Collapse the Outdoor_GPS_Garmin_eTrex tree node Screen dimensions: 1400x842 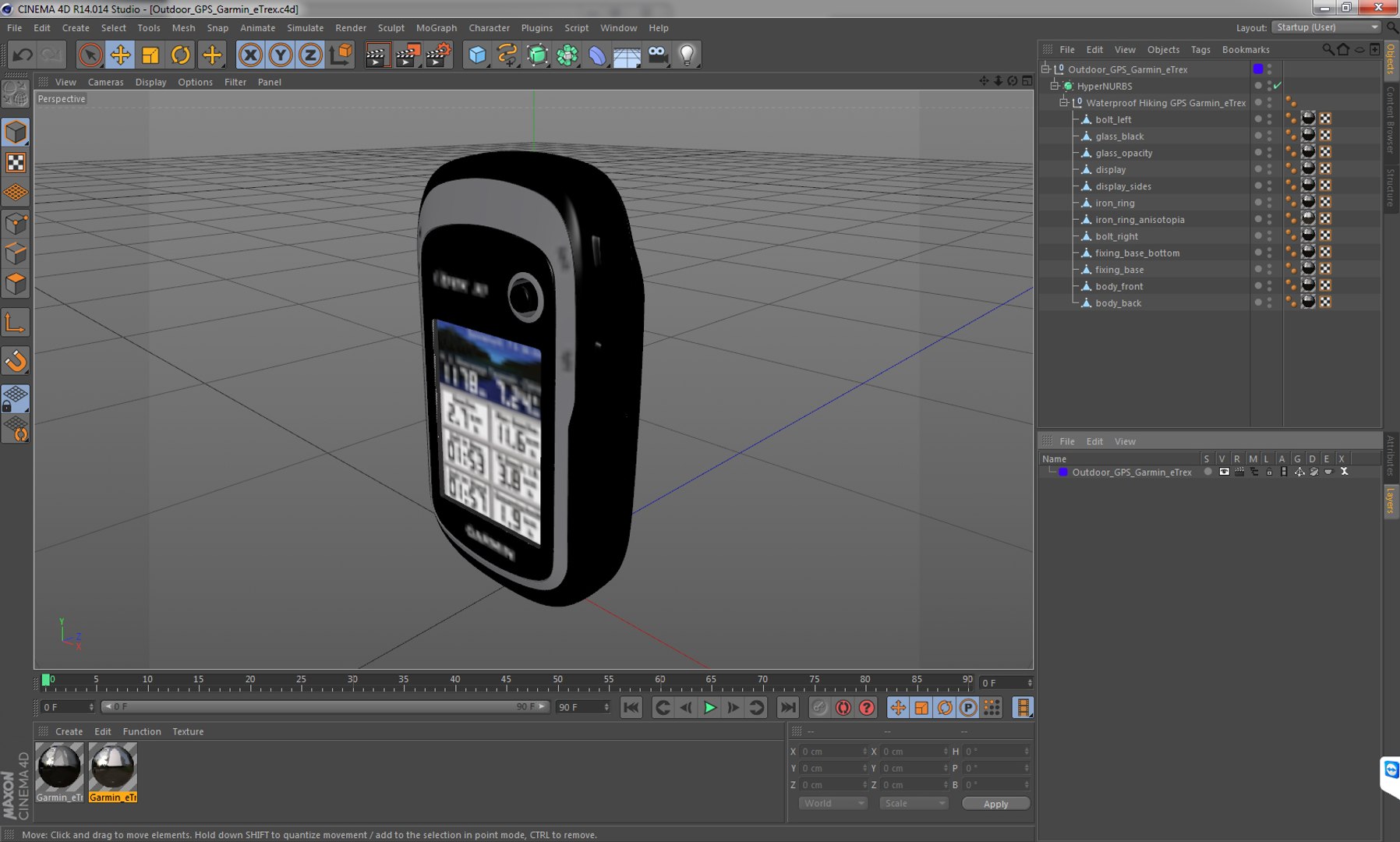point(1046,69)
